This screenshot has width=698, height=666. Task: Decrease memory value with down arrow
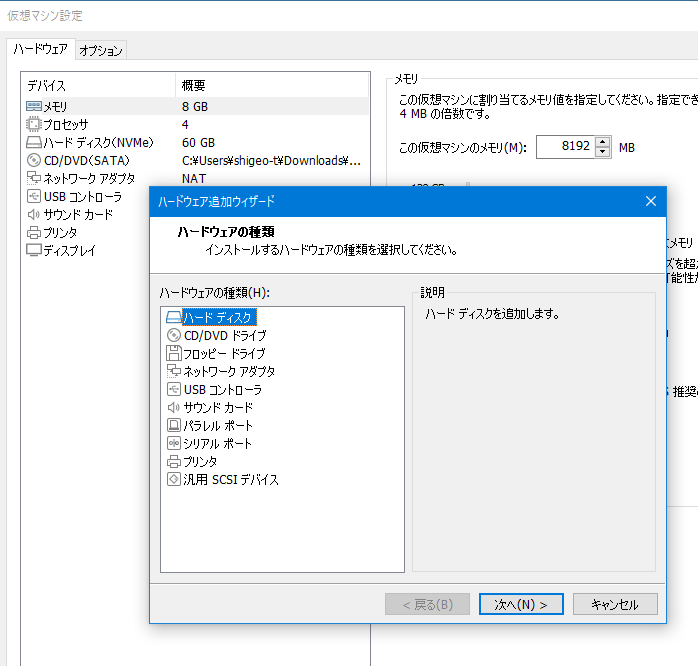pos(602,152)
